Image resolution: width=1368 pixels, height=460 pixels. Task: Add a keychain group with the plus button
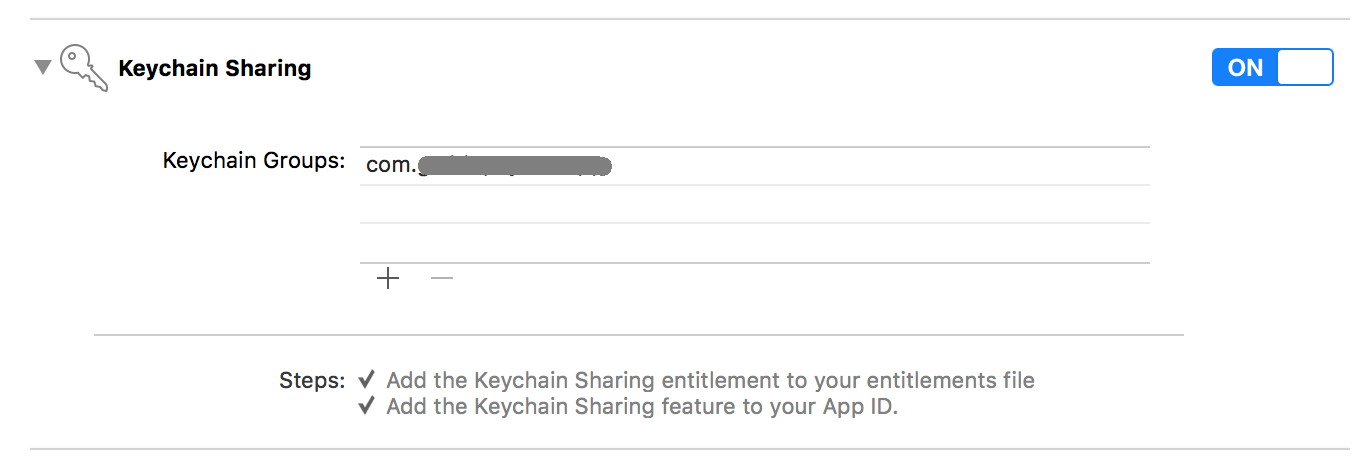[388, 279]
